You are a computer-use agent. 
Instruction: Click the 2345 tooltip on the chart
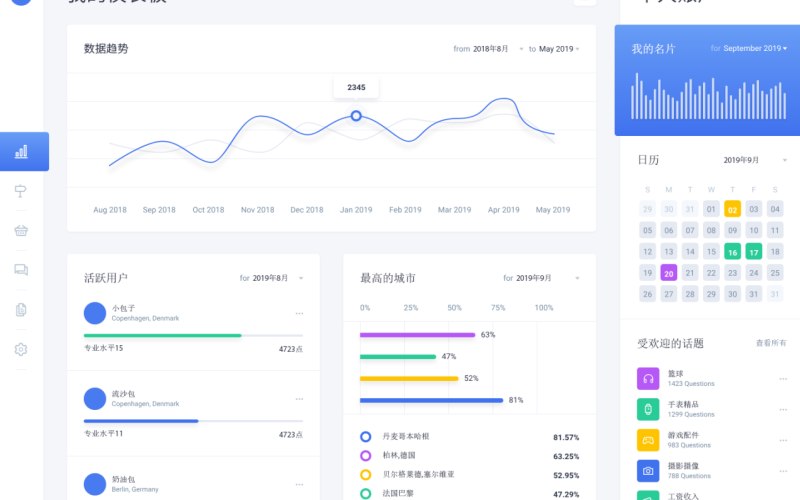click(356, 87)
